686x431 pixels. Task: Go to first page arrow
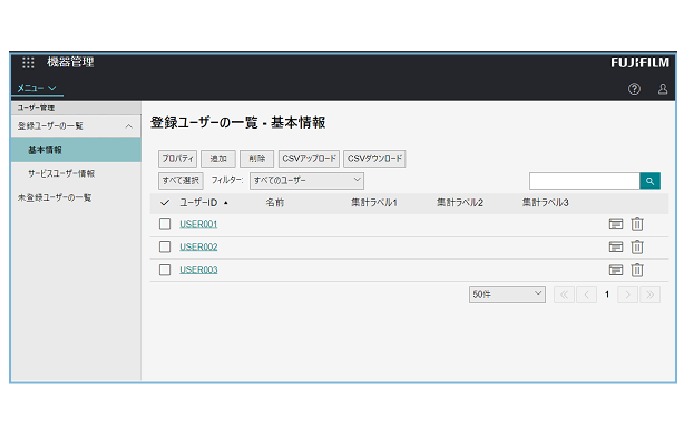point(564,294)
